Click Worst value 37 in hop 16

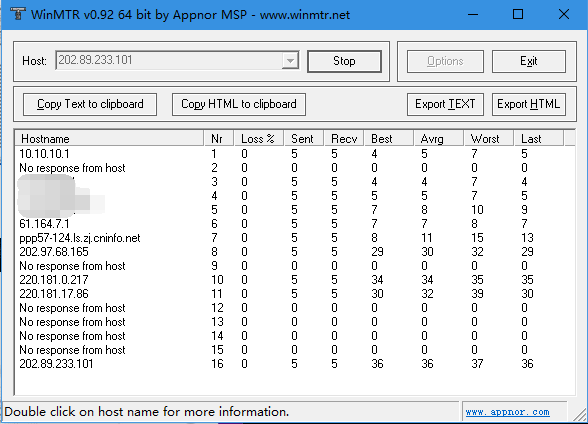pyautogui.click(x=477, y=364)
